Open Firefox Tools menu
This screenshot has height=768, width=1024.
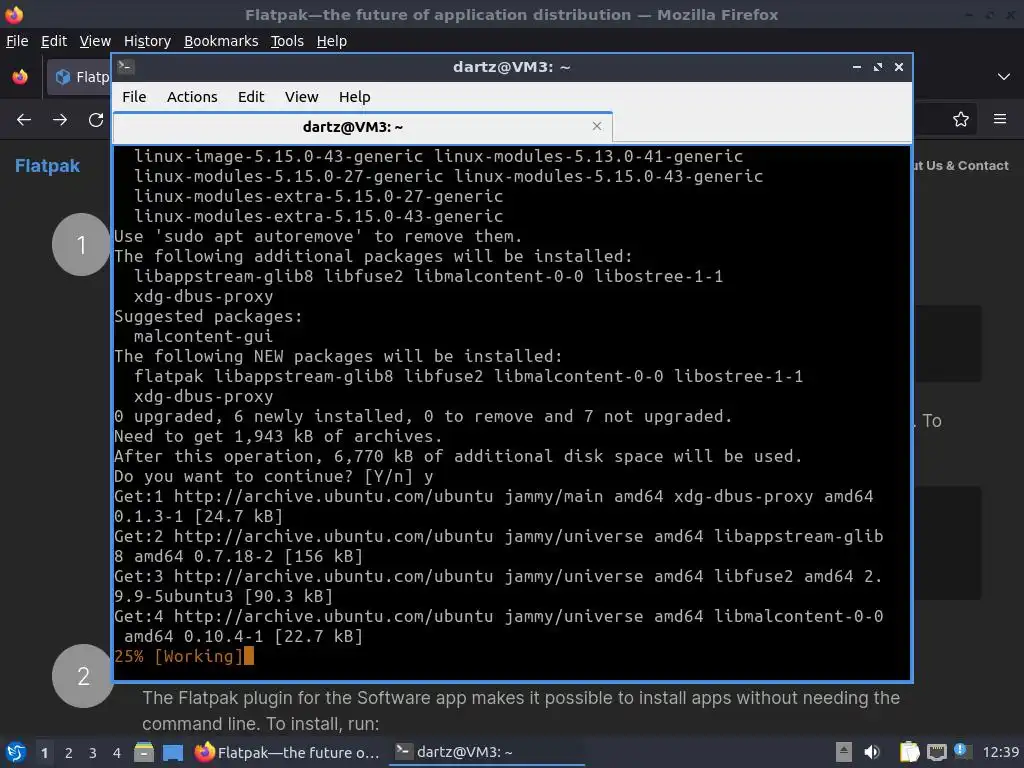(287, 41)
